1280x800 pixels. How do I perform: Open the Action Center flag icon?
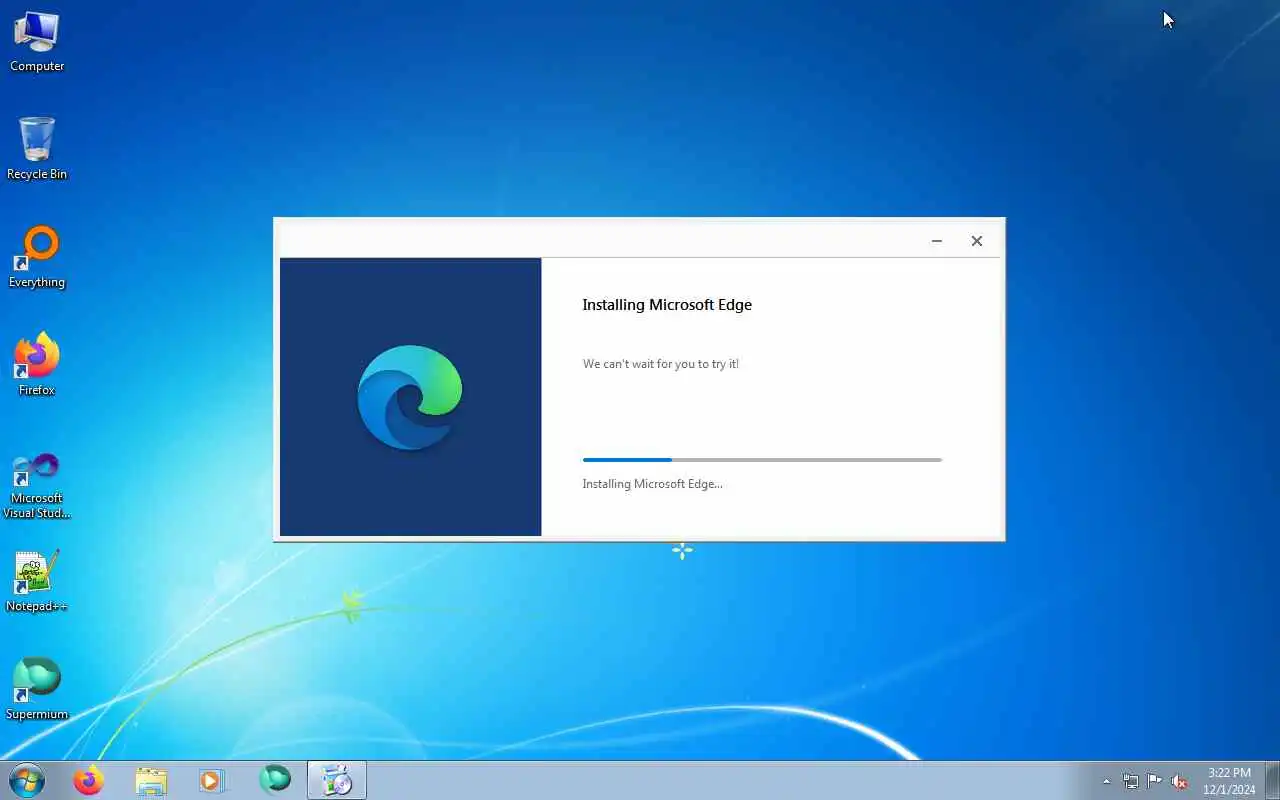point(1155,781)
